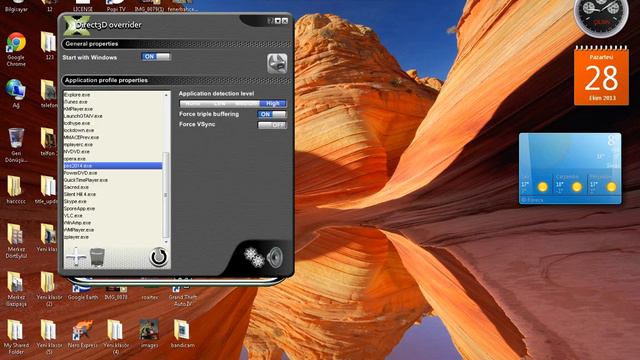Click the circular reset power icon
The image size is (640, 360).
coord(158,257)
